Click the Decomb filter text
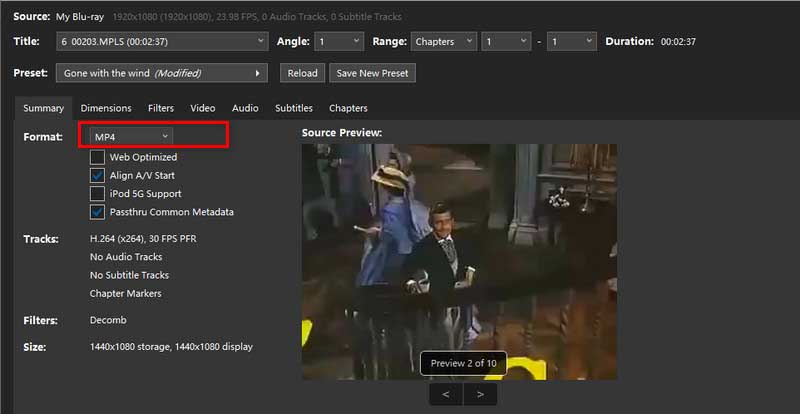The image size is (800, 414). tap(108, 320)
